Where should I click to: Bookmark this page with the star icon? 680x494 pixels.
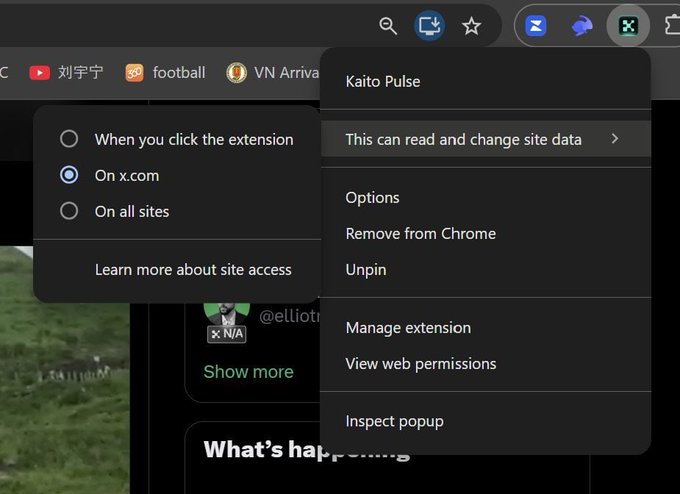(x=471, y=26)
